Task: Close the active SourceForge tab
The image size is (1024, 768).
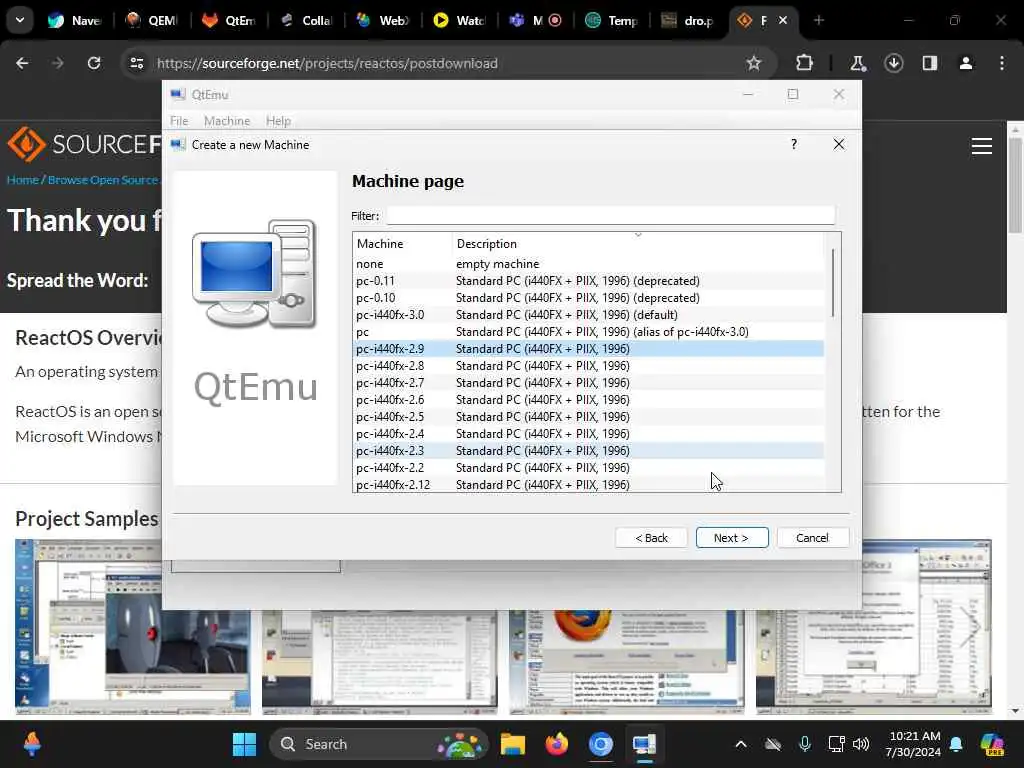Action: pyautogui.click(x=783, y=20)
